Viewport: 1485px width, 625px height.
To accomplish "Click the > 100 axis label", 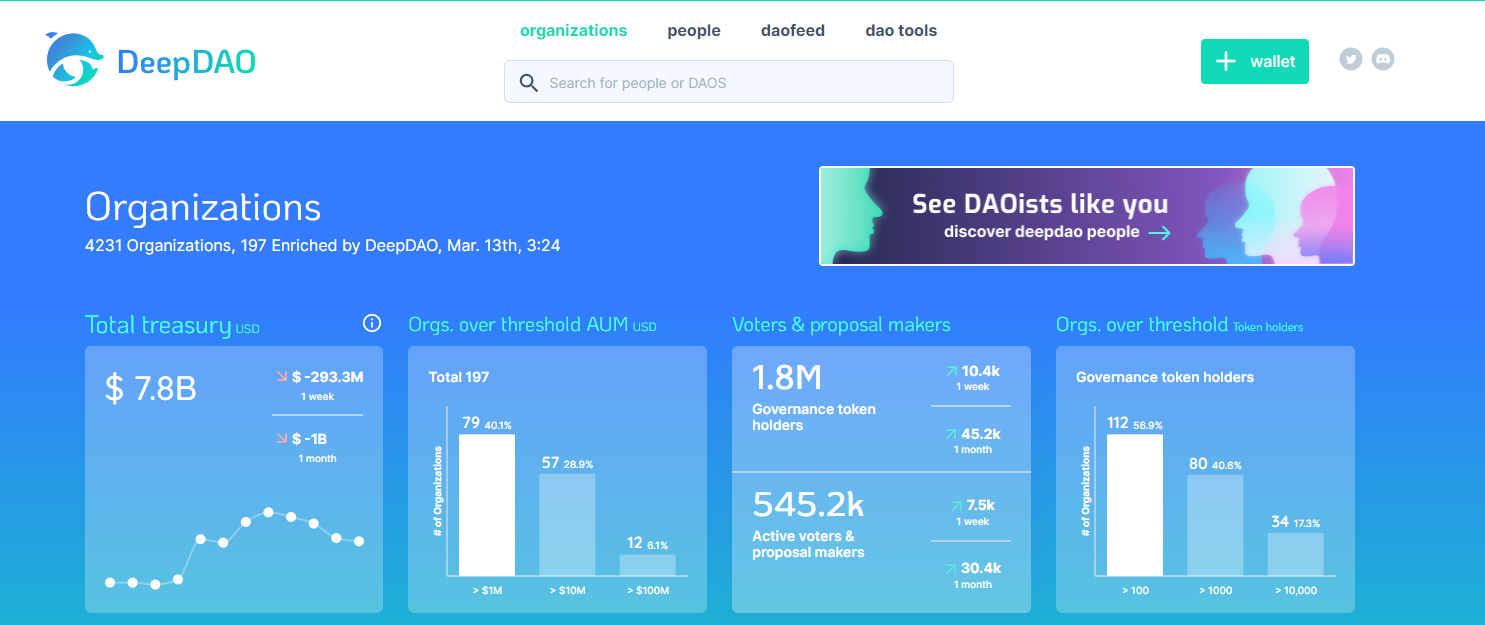I will (1135, 591).
